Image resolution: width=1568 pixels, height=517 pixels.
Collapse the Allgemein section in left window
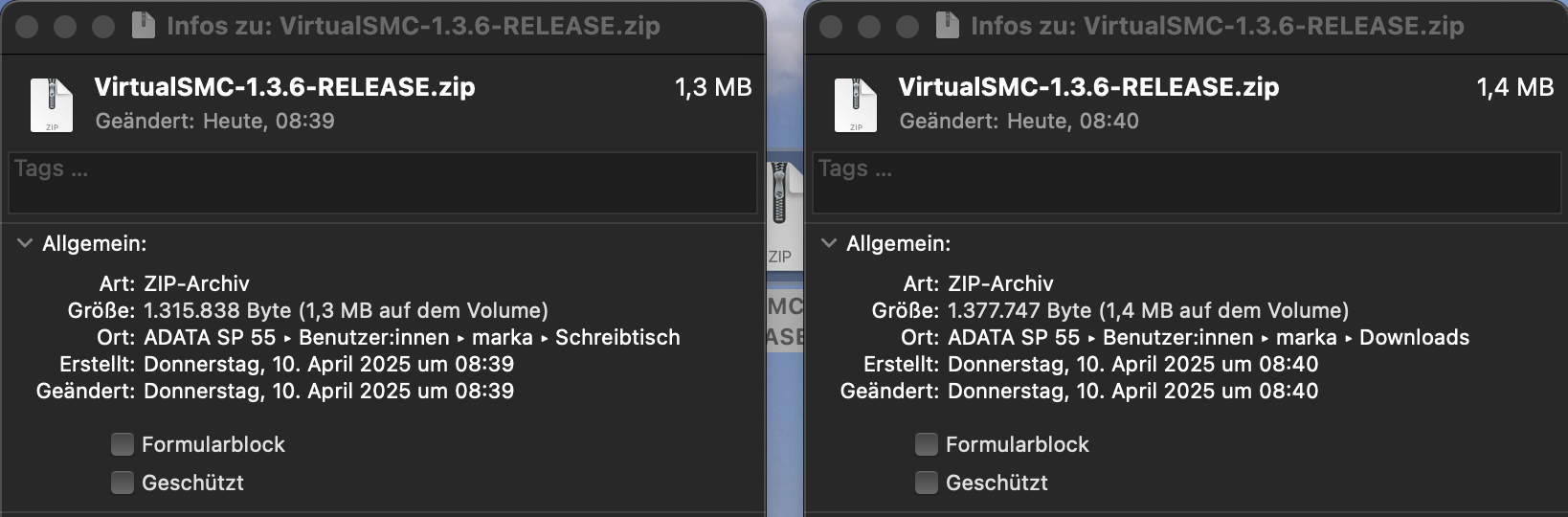(x=25, y=243)
